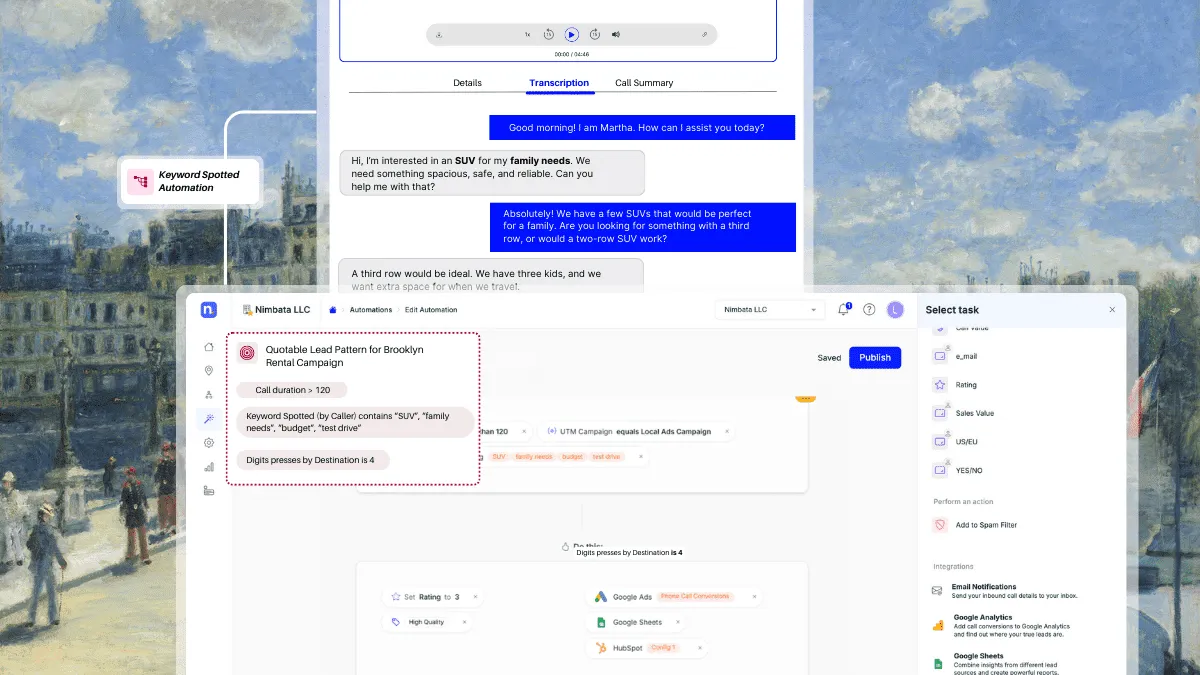Remove the Google Ads action
This screenshot has width=1200, height=675.
tap(754, 597)
